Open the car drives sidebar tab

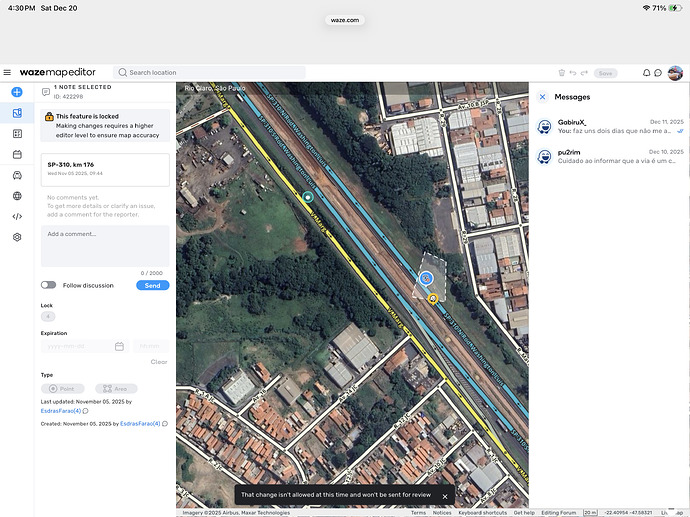[x=17, y=175]
